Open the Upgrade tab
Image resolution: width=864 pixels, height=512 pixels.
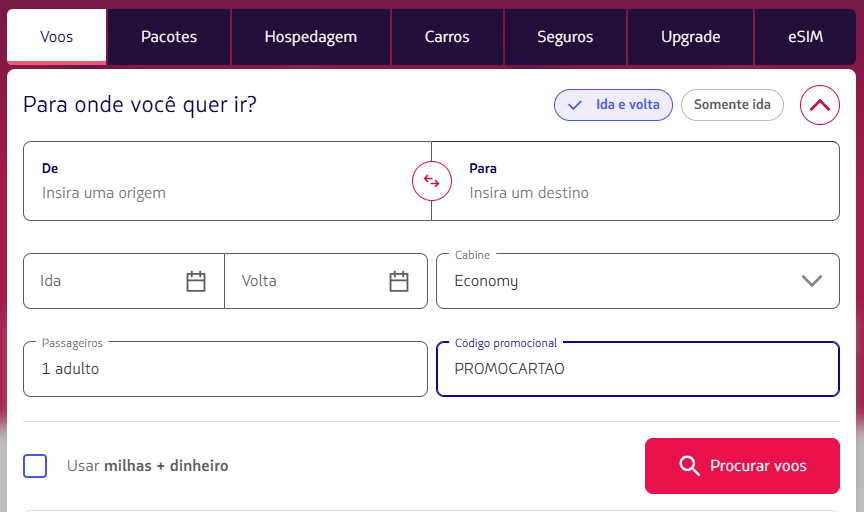pos(690,37)
